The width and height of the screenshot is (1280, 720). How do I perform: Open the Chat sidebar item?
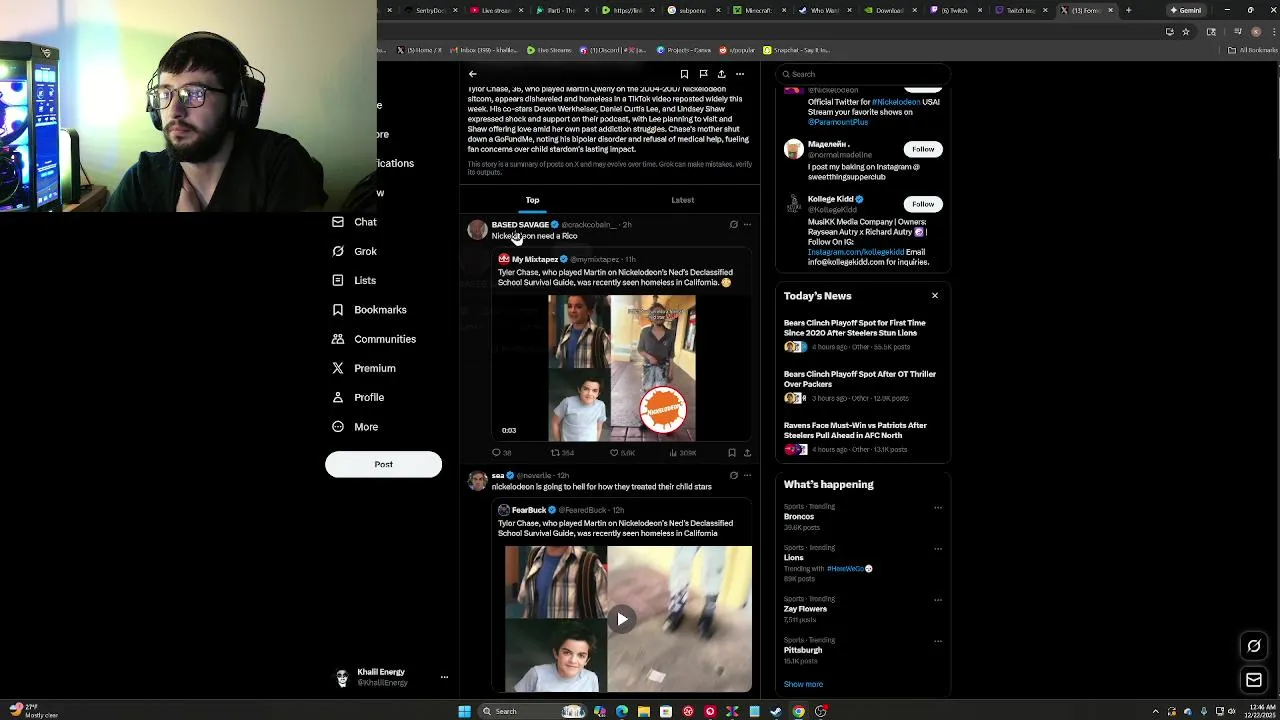[x=355, y=222]
